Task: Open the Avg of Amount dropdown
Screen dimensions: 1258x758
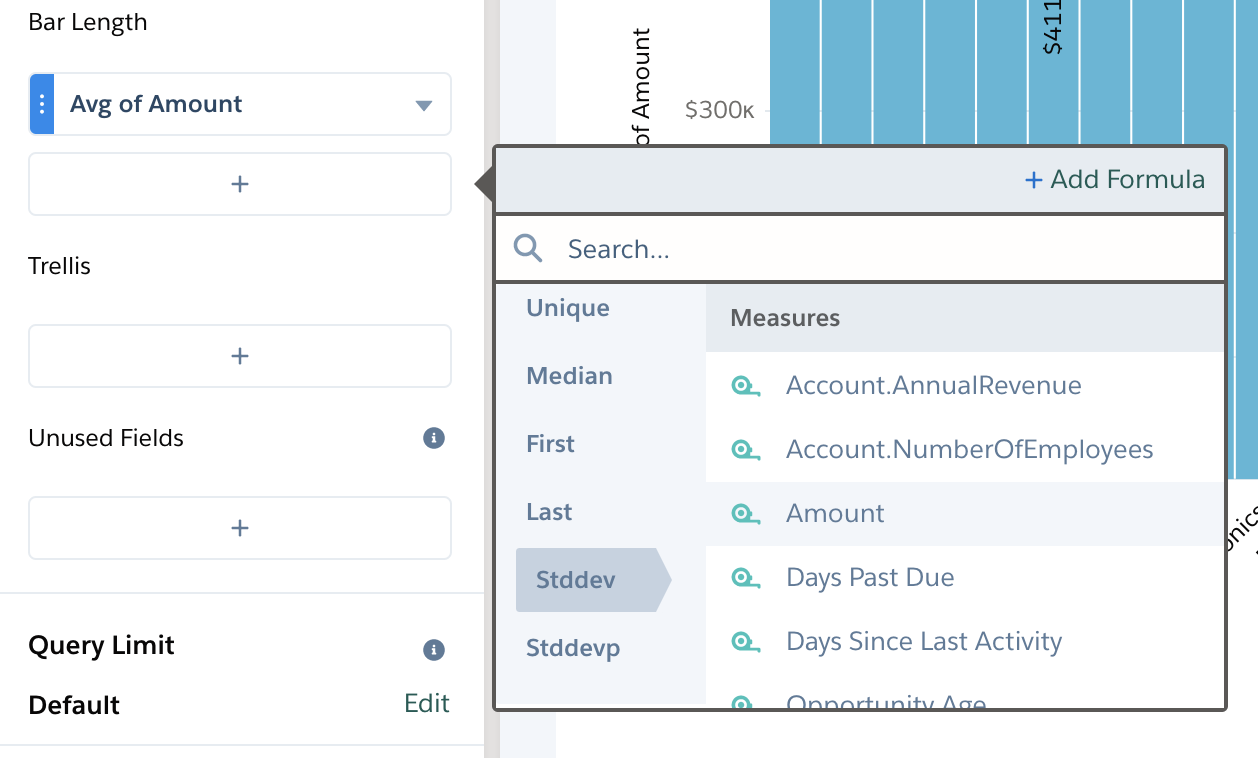Action: [423, 103]
